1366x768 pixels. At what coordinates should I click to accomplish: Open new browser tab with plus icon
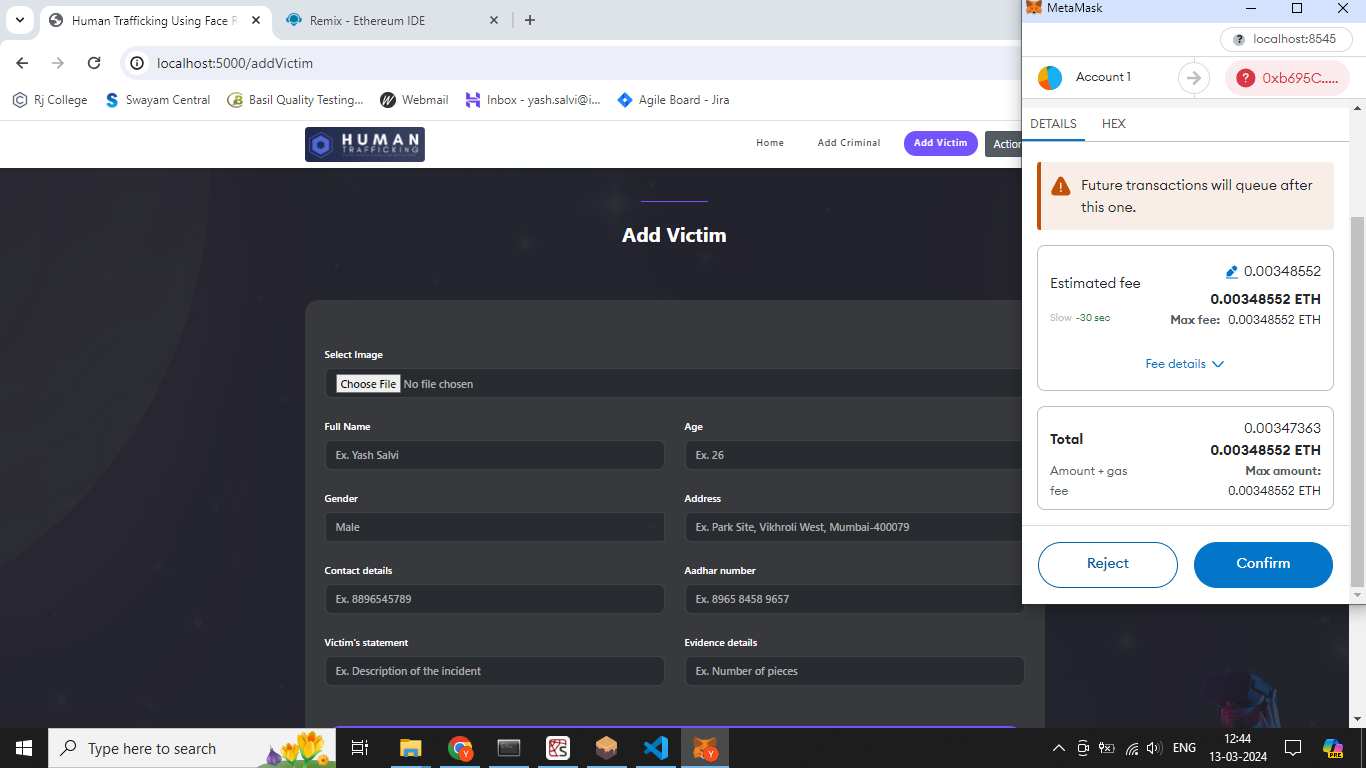[530, 20]
